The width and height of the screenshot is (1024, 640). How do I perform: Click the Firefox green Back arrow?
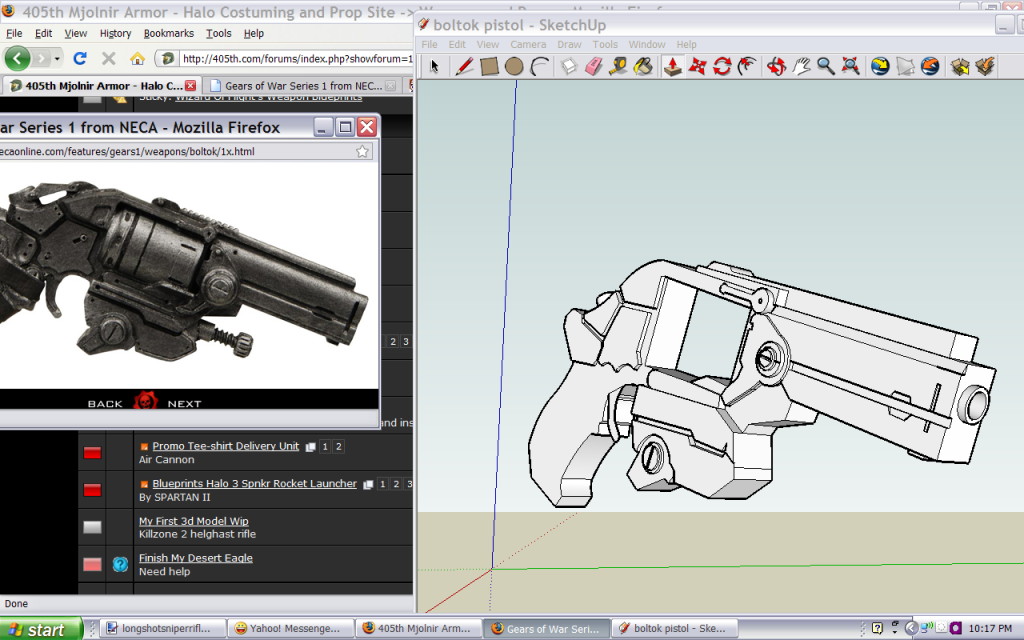18,59
